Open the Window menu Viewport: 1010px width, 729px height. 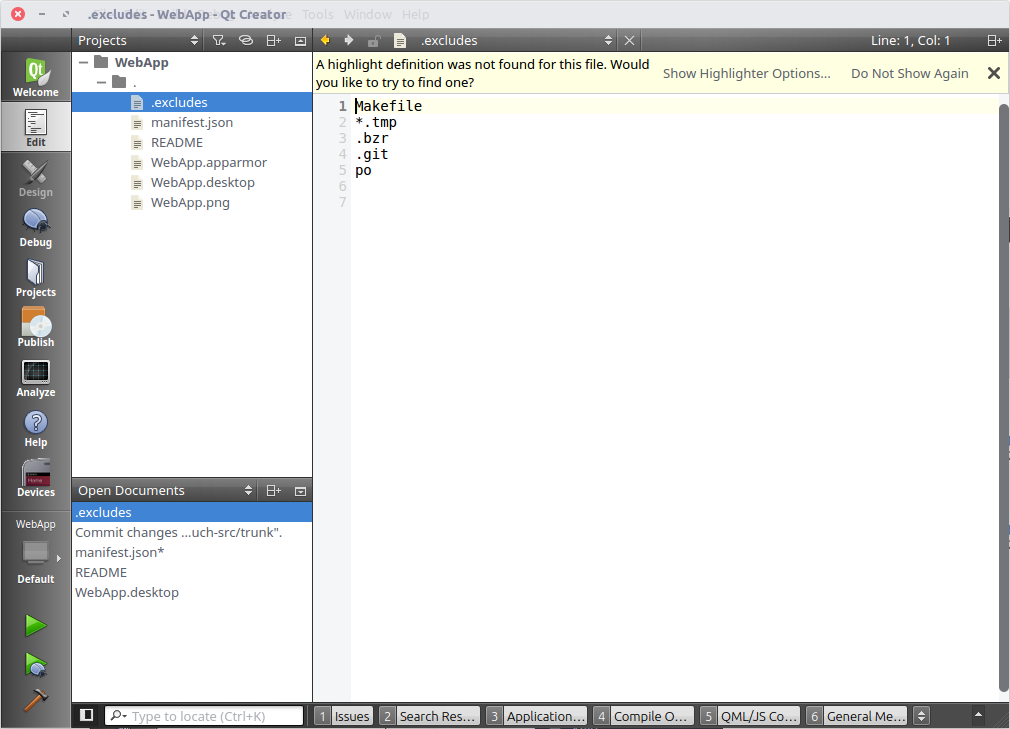(x=367, y=14)
